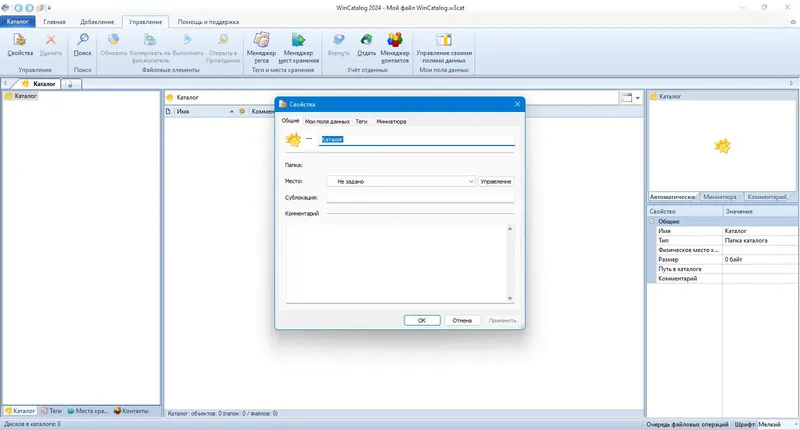The height and width of the screenshot is (430, 800).
Task: Switch to the Добавление ribbon tab
Action: click(x=97, y=22)
